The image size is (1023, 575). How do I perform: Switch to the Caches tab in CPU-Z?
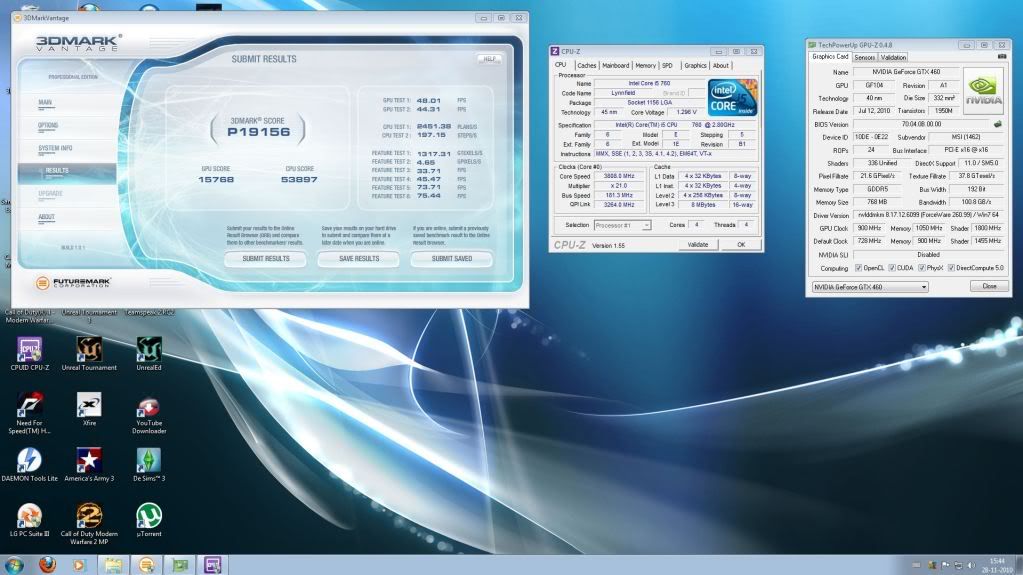(587, 65)
